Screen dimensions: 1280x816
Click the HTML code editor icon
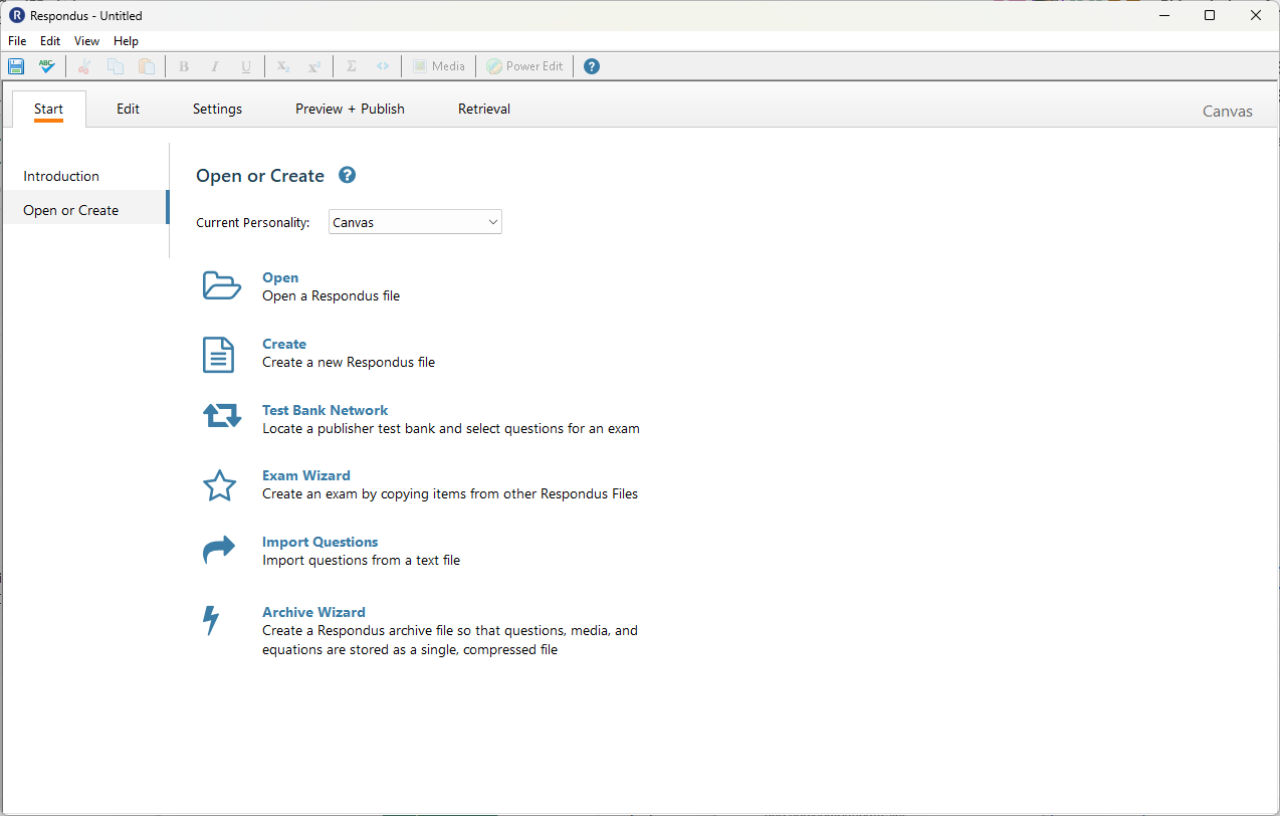pyautogui.click(x=382, y=66)
